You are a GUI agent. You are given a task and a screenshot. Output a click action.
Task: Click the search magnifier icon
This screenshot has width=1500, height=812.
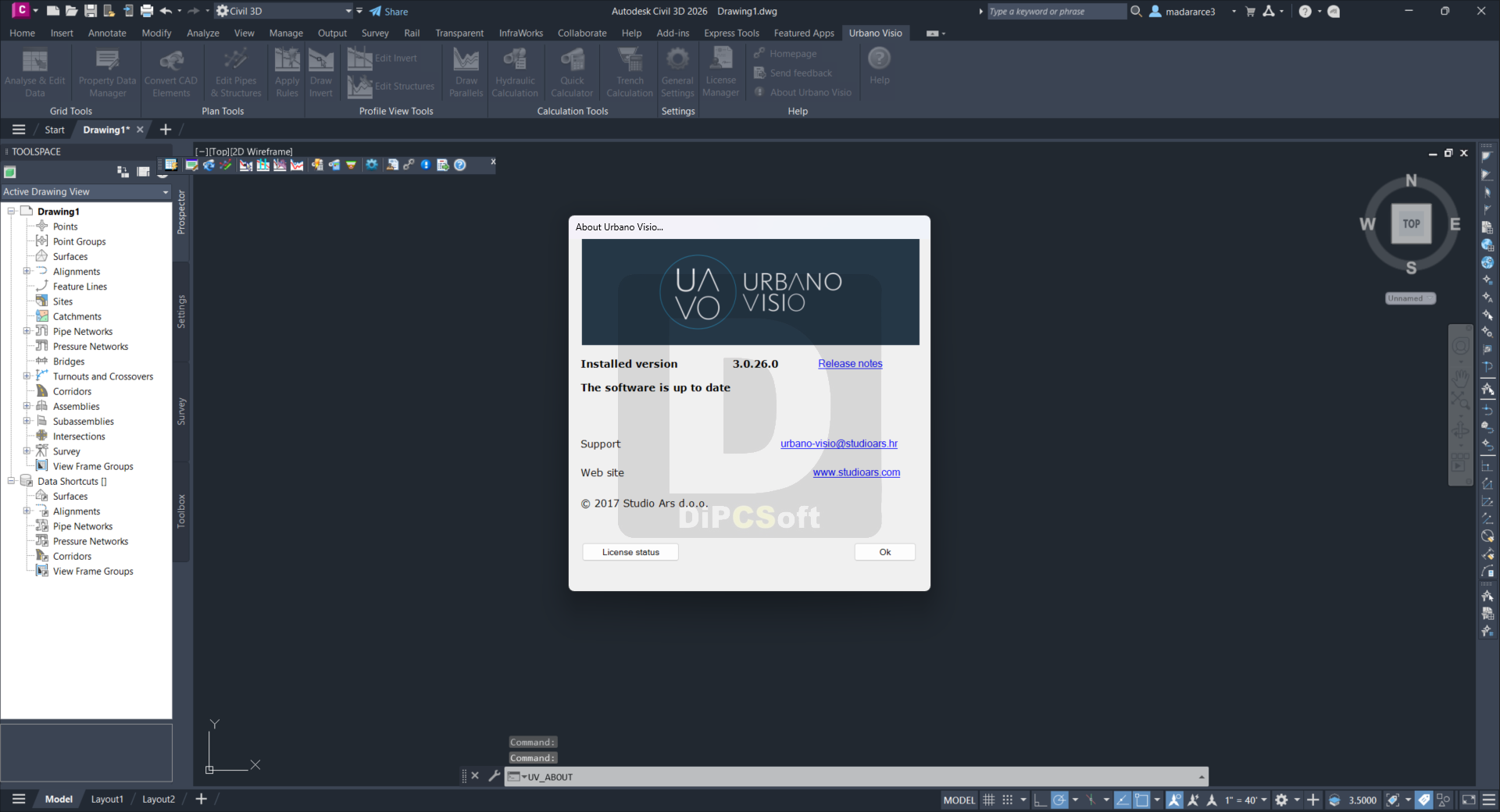[x=1136, y=11]
